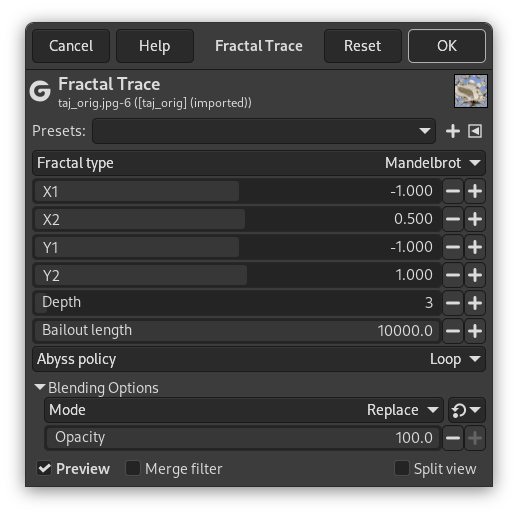Increase the Y1 value

pyautogui.click(x=475, y=247)
